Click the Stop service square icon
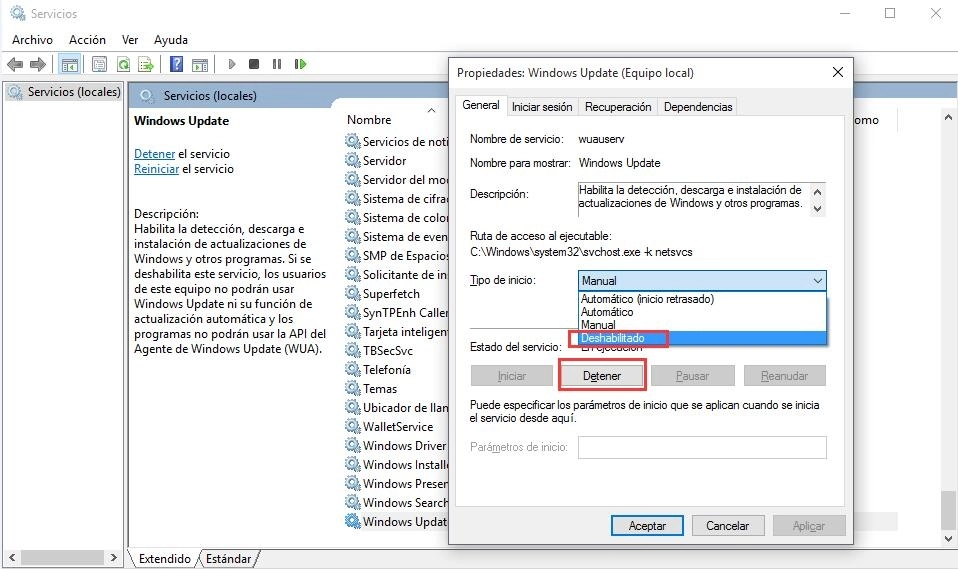 click(254, 64)
